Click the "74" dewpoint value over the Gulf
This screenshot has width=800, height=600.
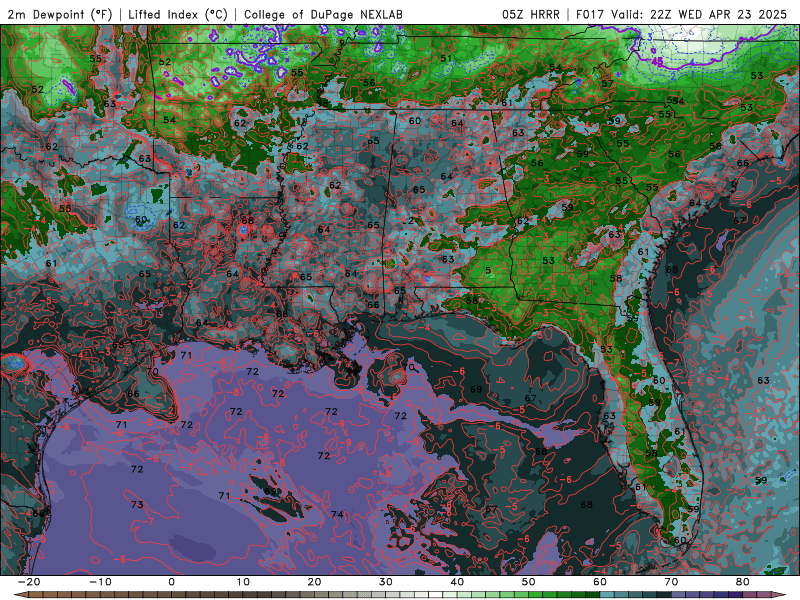[x=337, y=514]
